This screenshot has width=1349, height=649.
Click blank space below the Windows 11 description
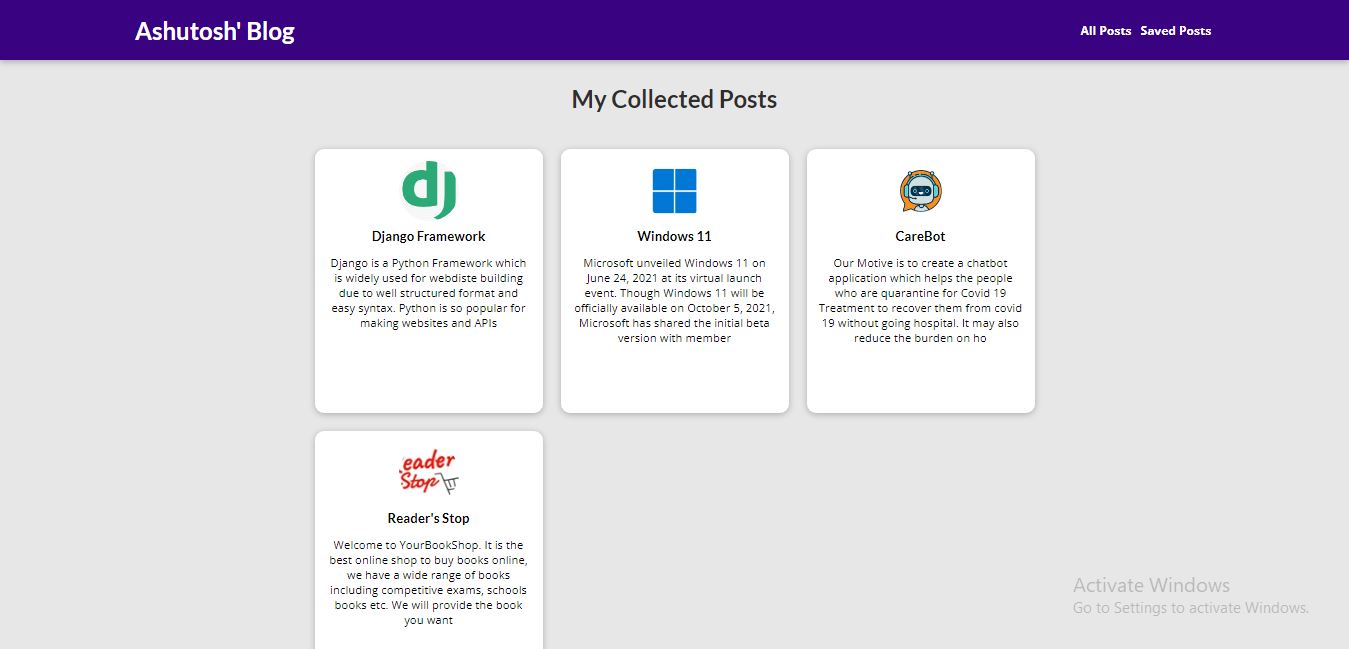tap(674, 380)
